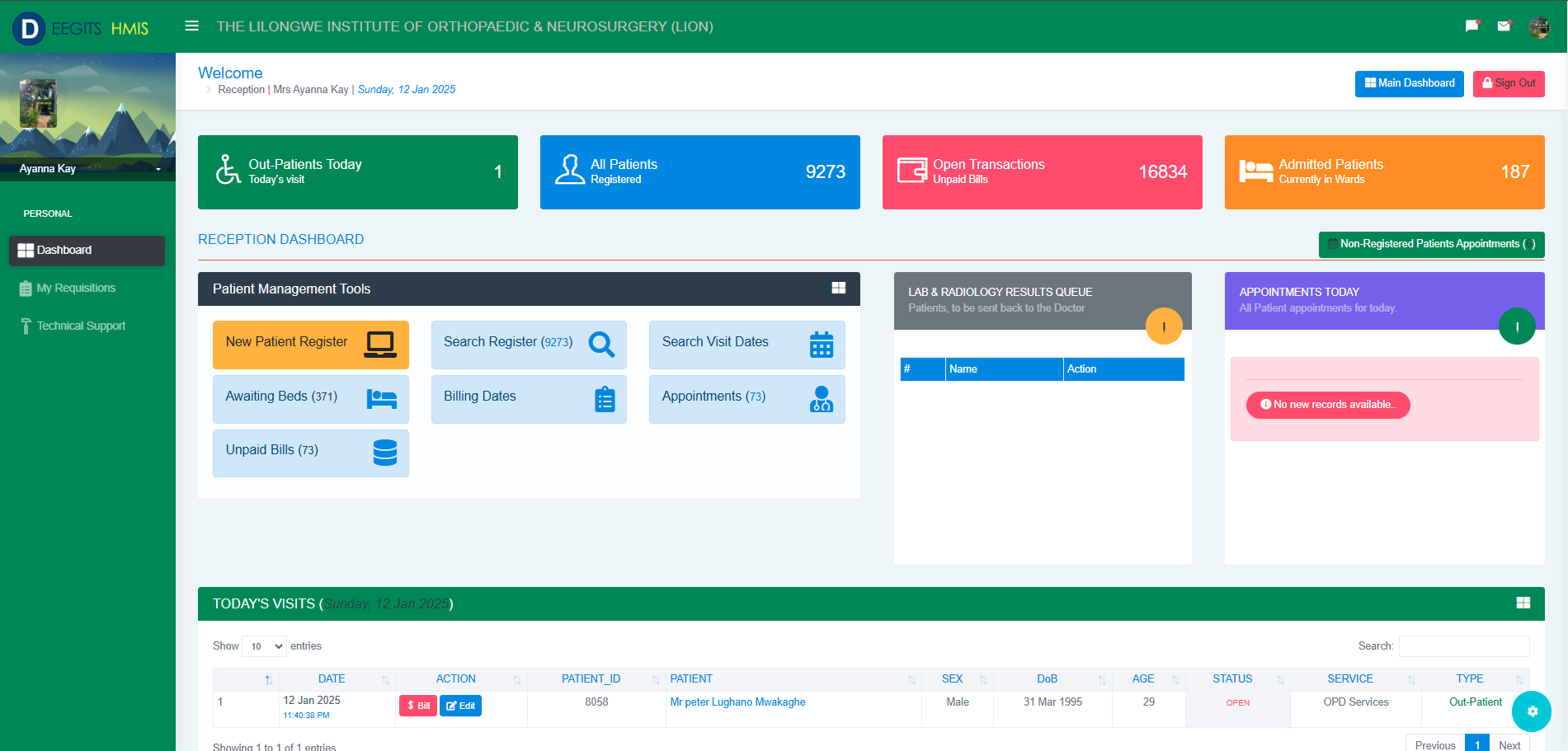Open the New Patient Register tile

(x=310, y=344)
